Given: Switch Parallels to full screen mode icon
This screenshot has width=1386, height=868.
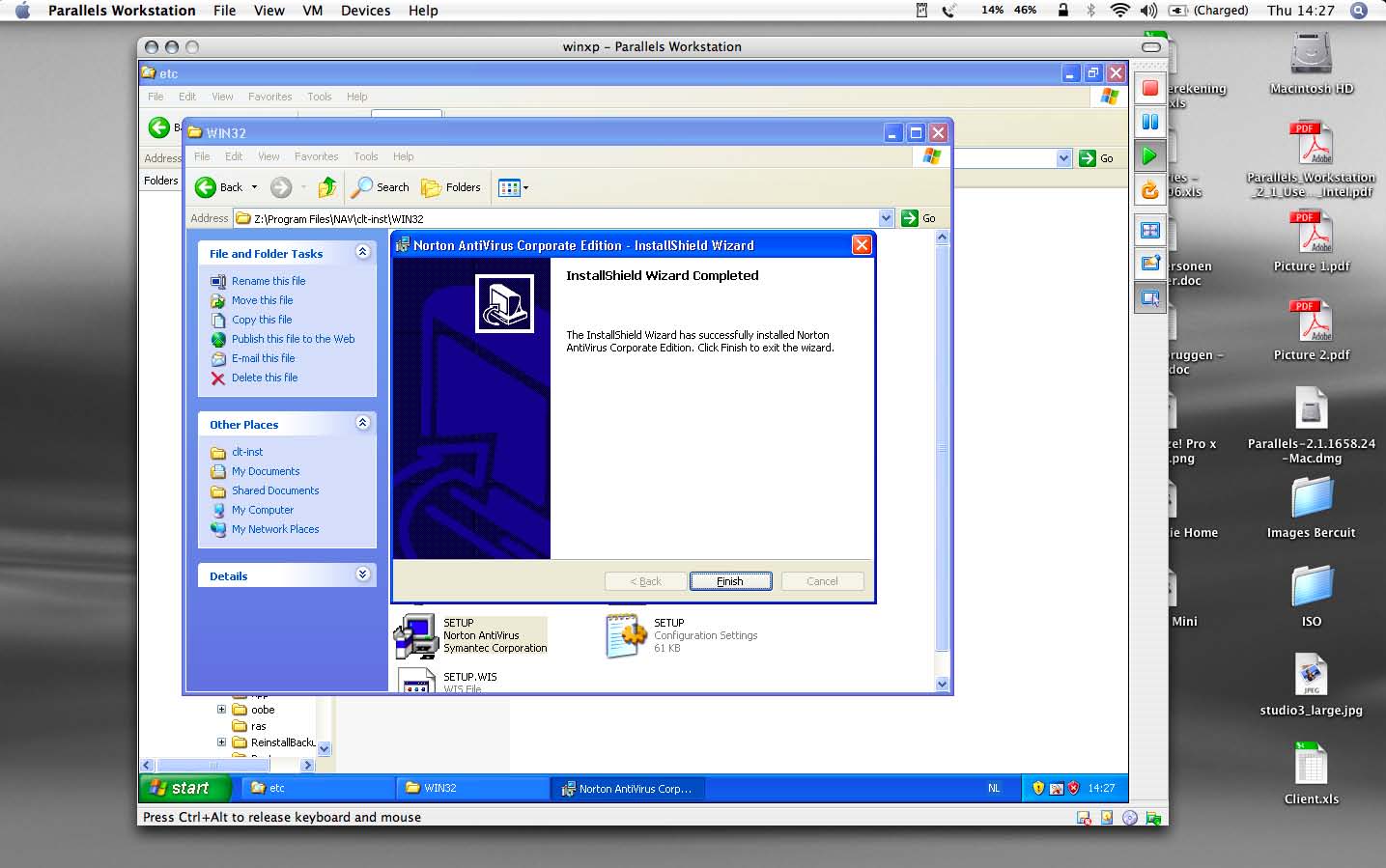Looking at the screenshot, I should [x=1149, y=230].
